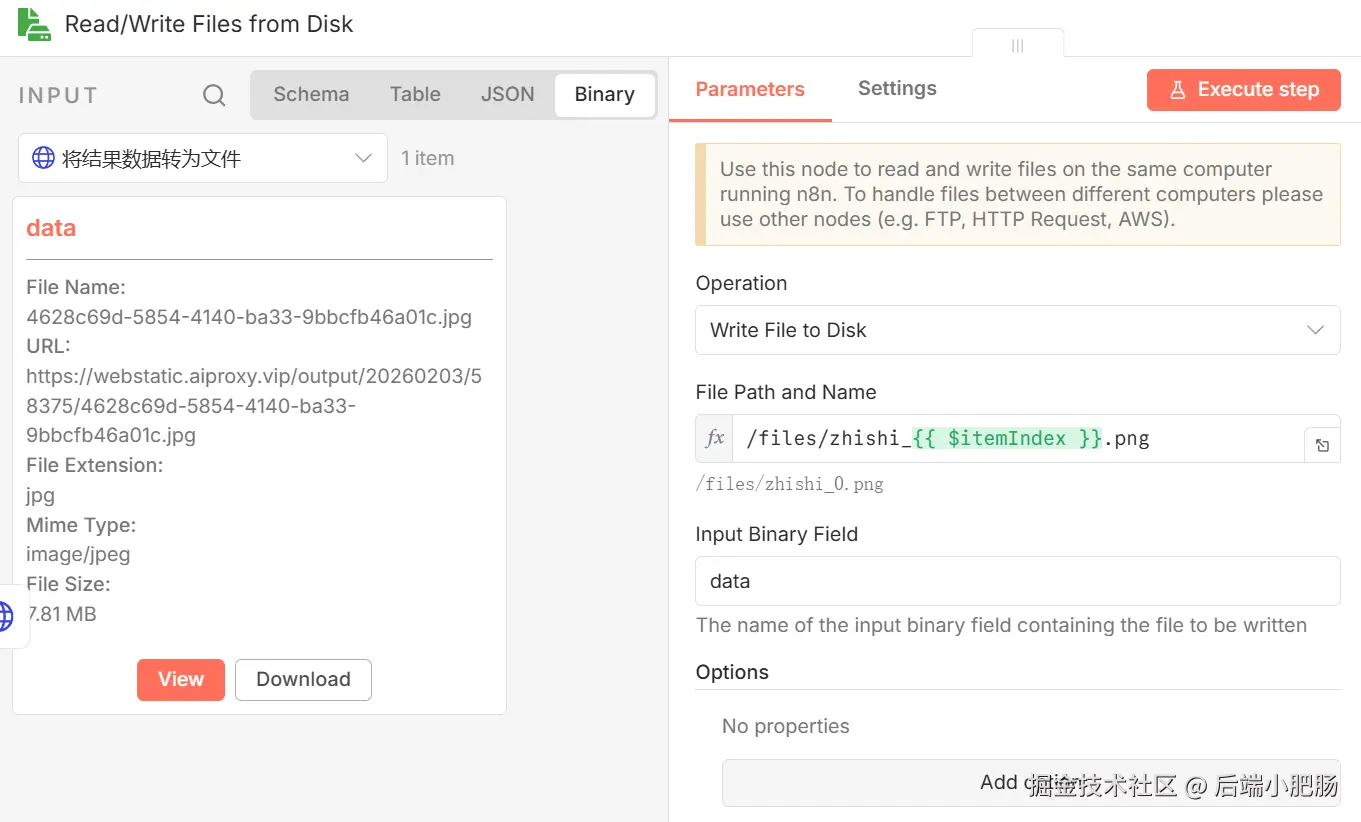Open the Settings tab
The width and height of the screenshot is (1361, 822).
tap(897, 88)
